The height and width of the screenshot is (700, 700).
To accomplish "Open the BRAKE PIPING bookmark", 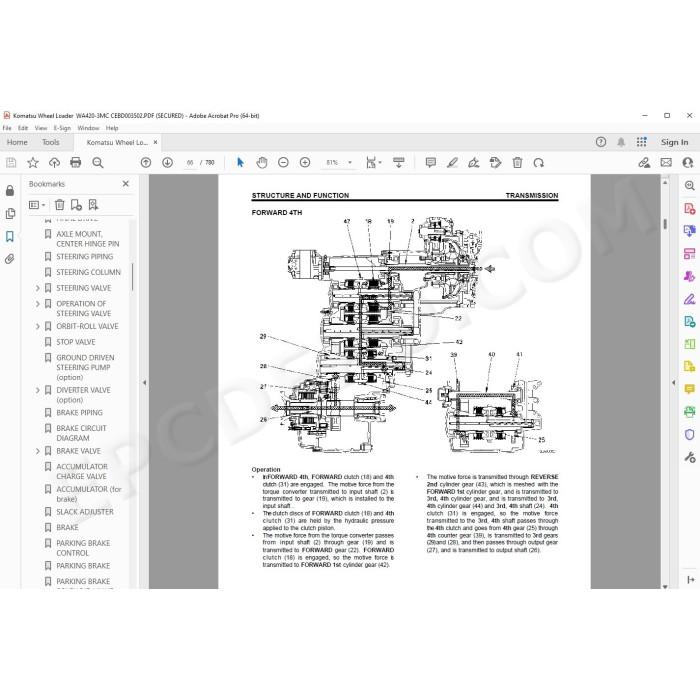I will (x=79, y=413).
